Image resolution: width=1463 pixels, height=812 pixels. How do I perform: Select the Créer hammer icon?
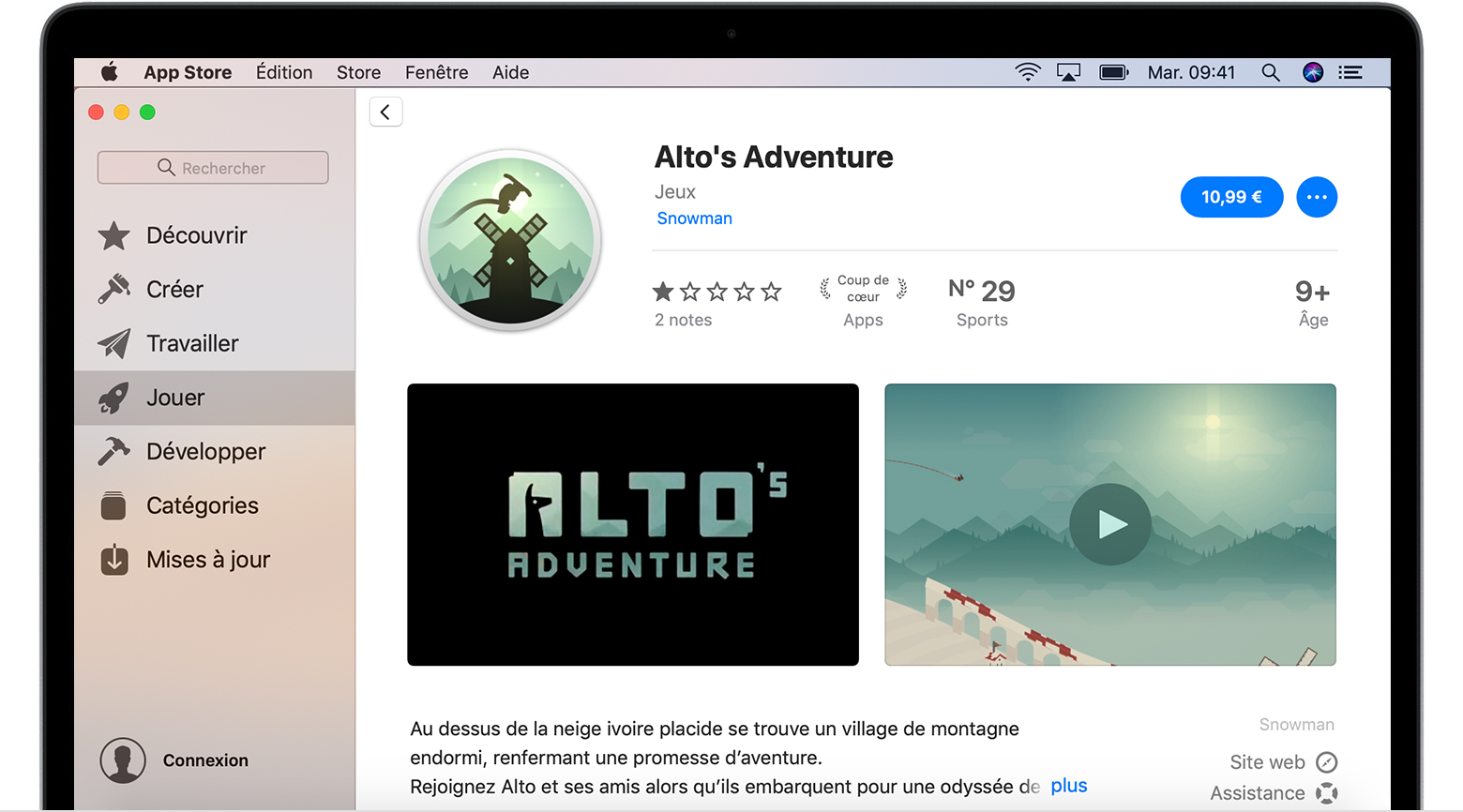[x=114, y=290]
